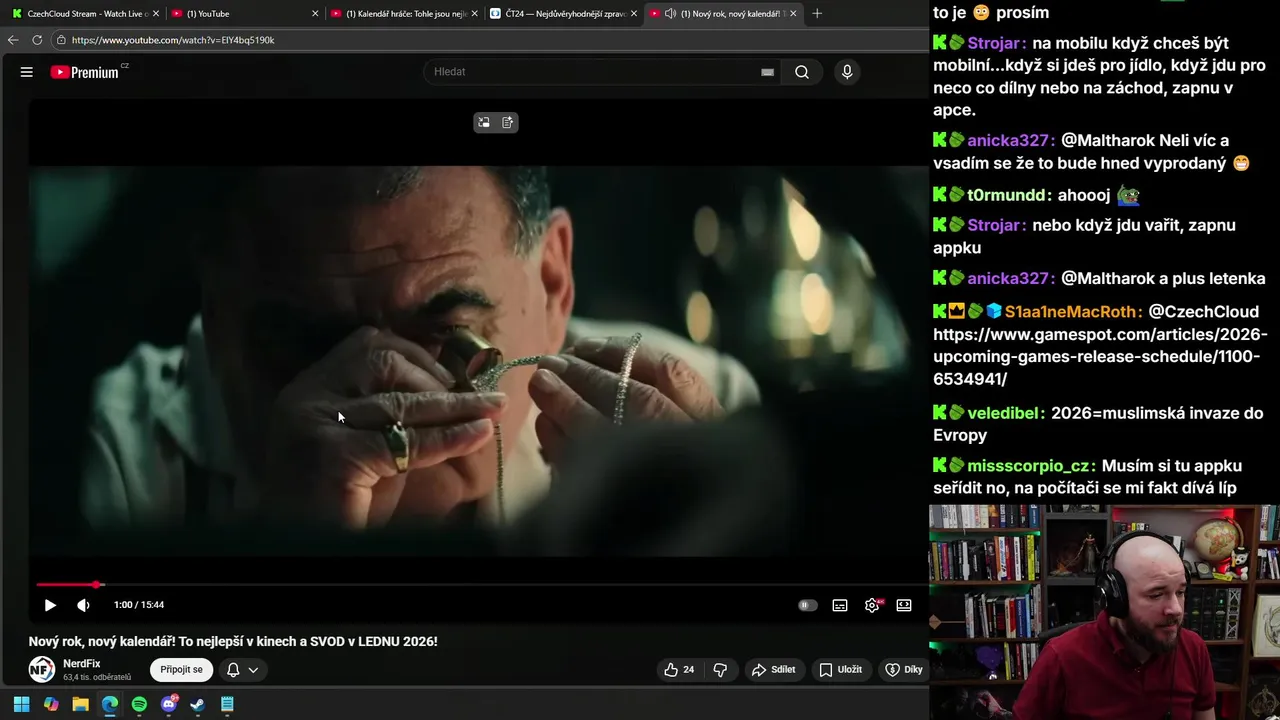Close the ČT24 tab
The width and height of the screenshot is (1280, 720).
point(634,14)
